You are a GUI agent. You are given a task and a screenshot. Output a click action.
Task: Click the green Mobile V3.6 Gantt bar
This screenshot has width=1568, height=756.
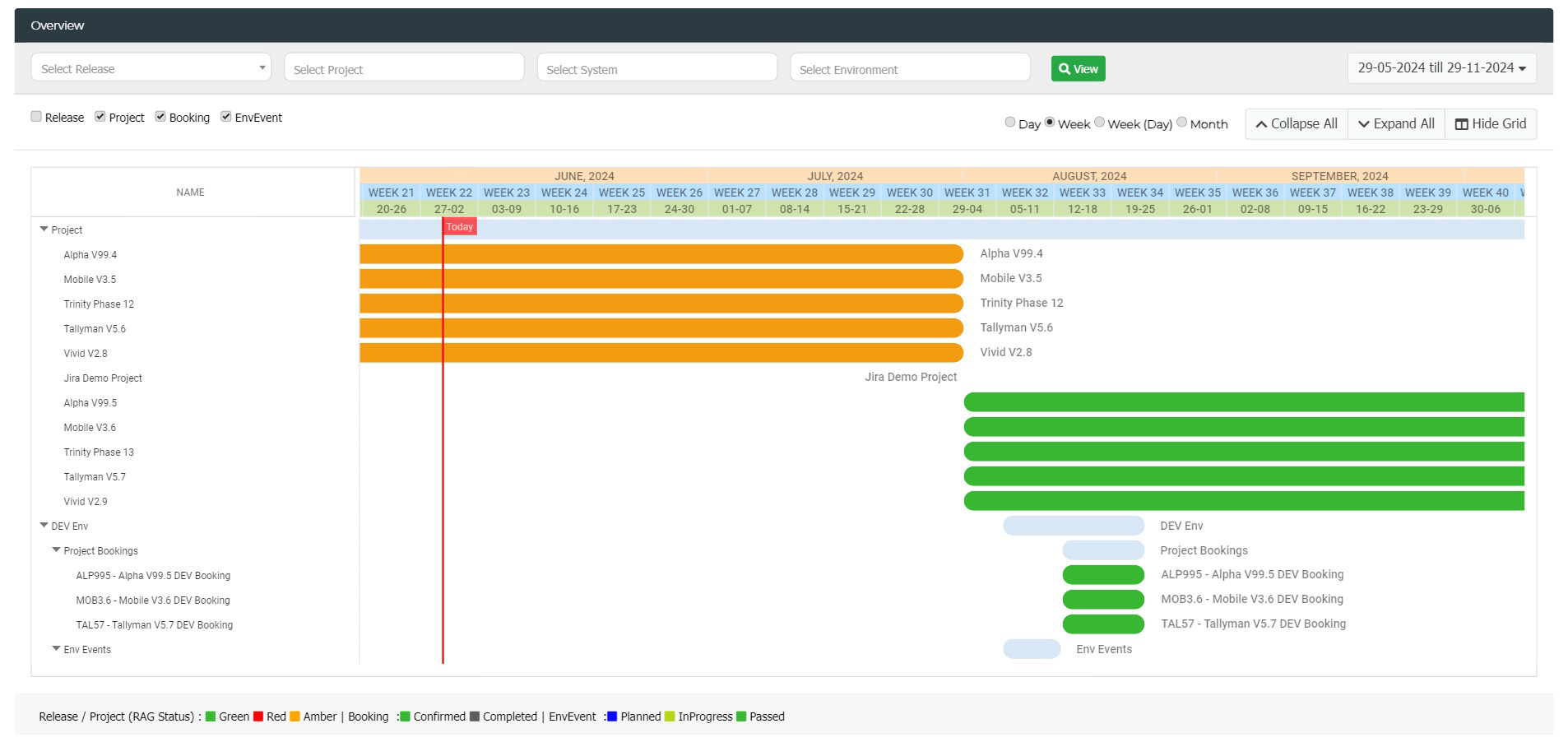coord(1244,427)
